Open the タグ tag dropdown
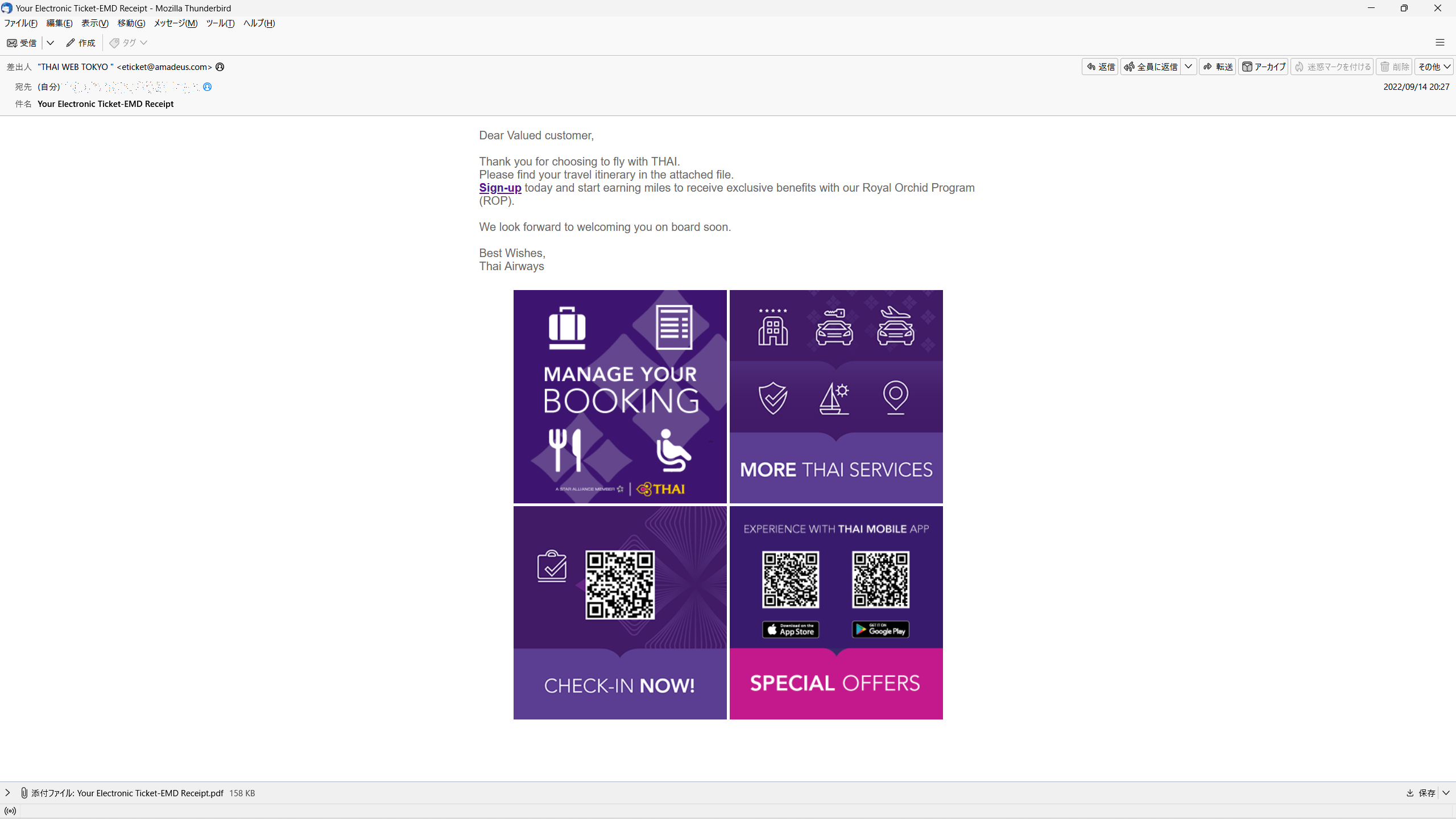This screenshot has width=1456, height=819. pyautogui.click(x=129, y=43)
